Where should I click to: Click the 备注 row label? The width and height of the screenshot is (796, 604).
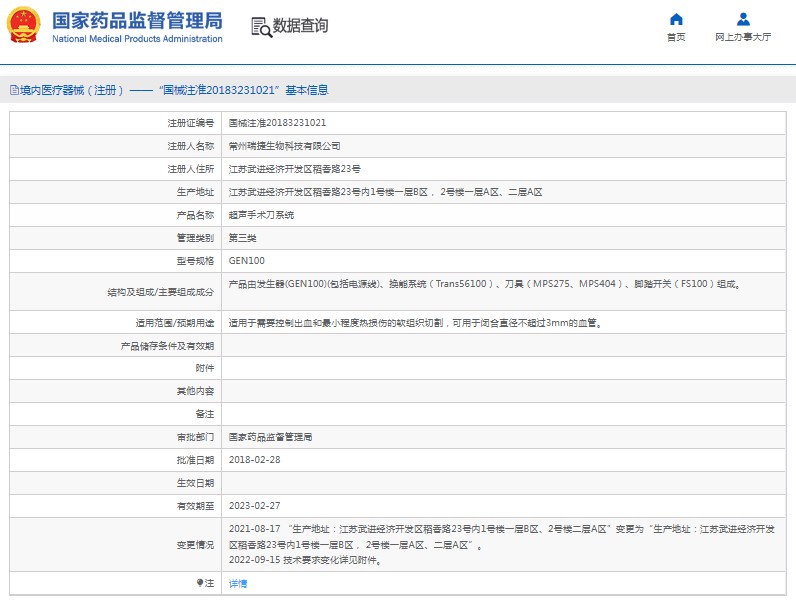pos(205,414)
